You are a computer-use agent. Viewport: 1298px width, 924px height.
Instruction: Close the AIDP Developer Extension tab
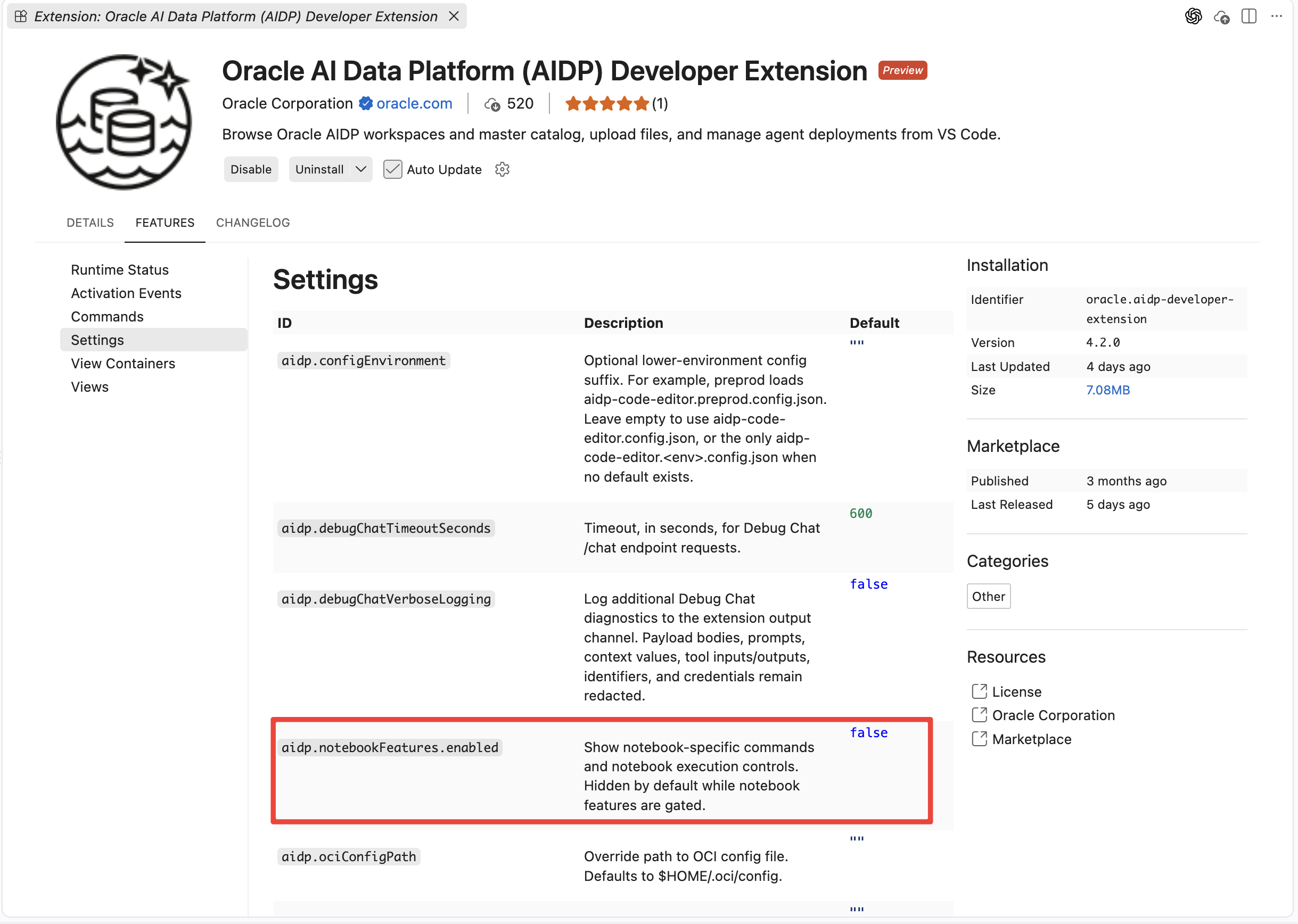(x=454, y=16)
